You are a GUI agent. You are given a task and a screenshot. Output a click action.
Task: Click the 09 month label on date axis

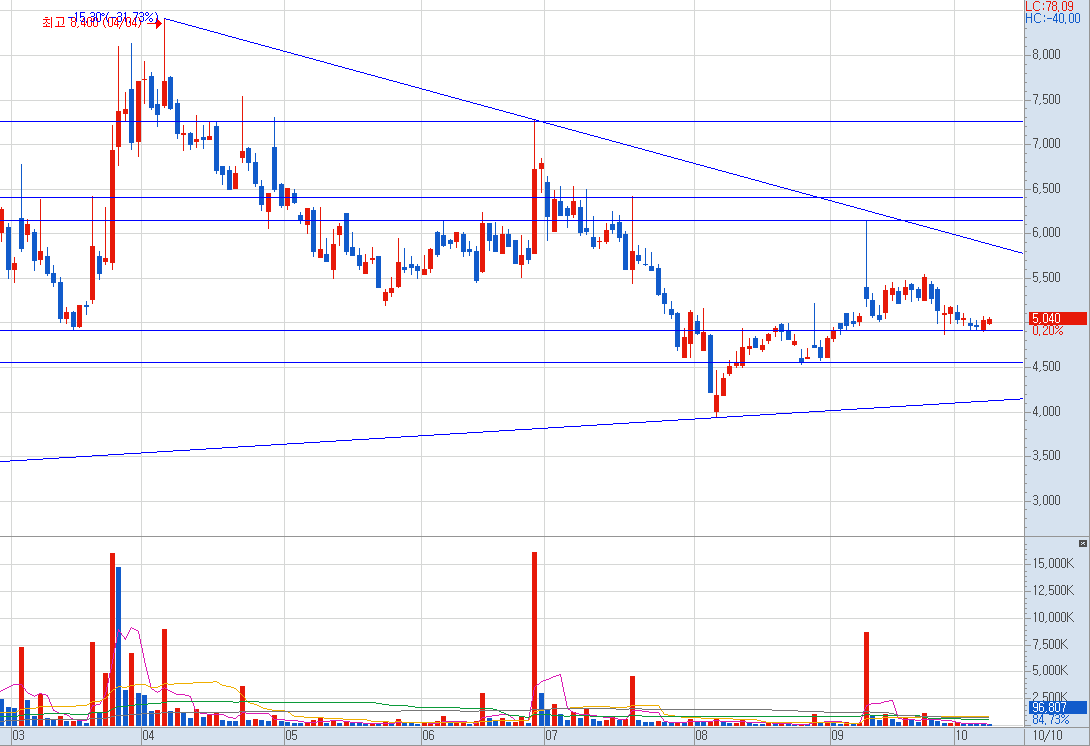pos(837,736)
